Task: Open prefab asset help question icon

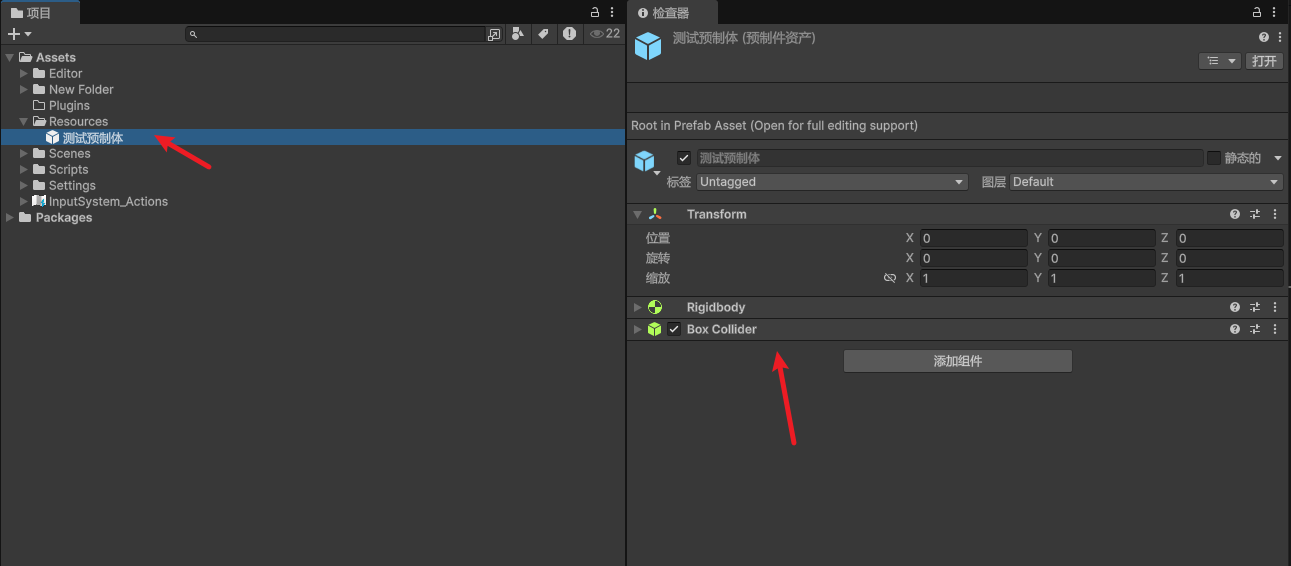Action: tap(1264, 37)
